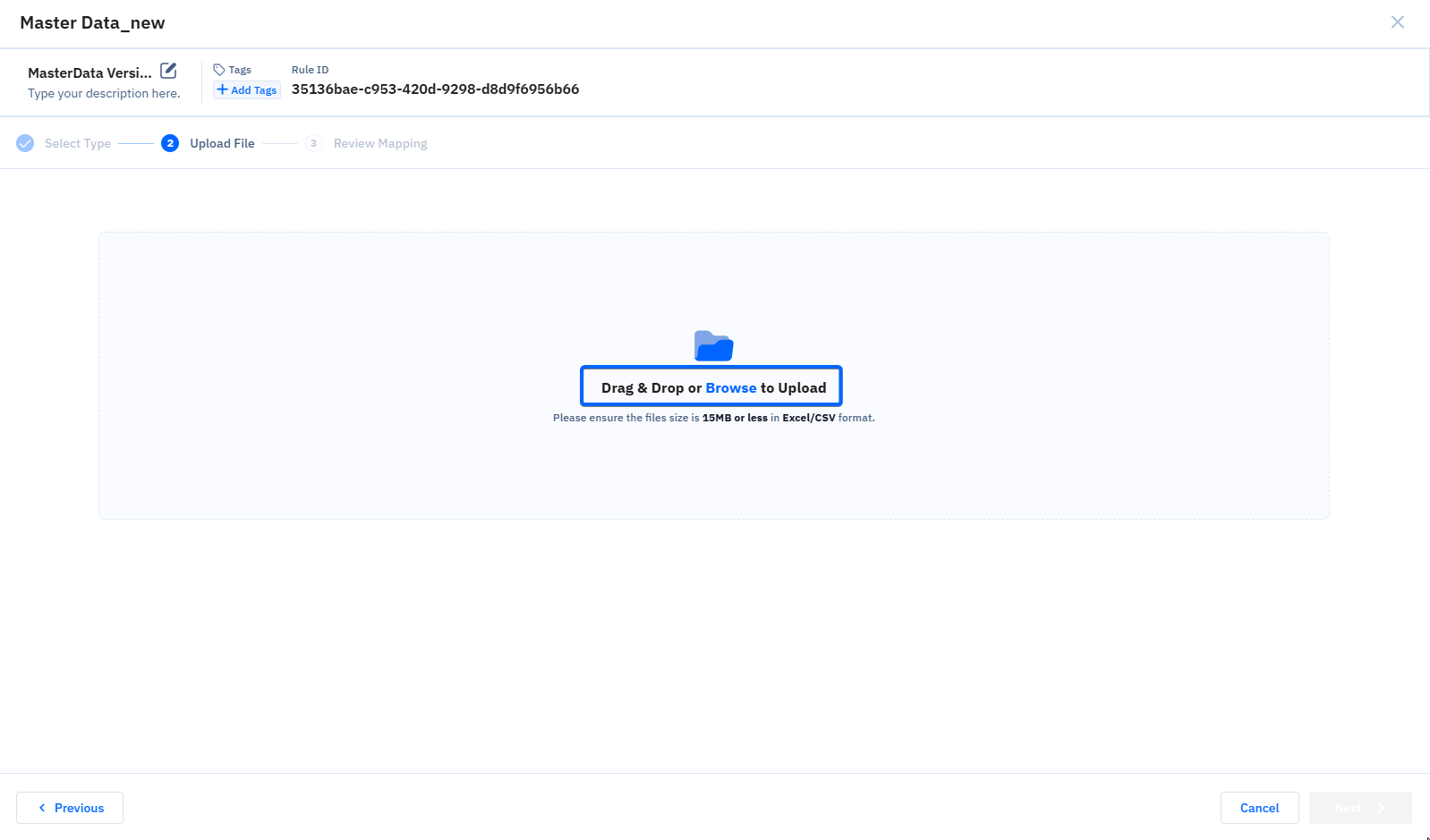Click the edit pencil icon beside MasterData Version
Viewport: 1430px width, 840px height.
coord(168,71)
